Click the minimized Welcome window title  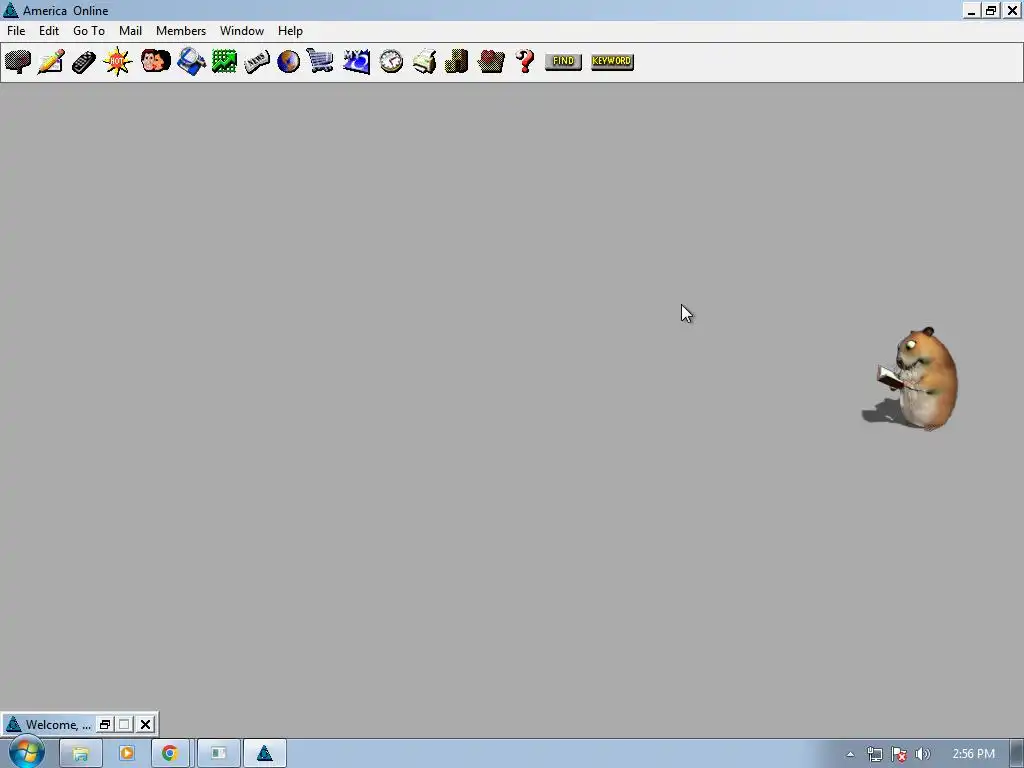[x=58, y=724]
